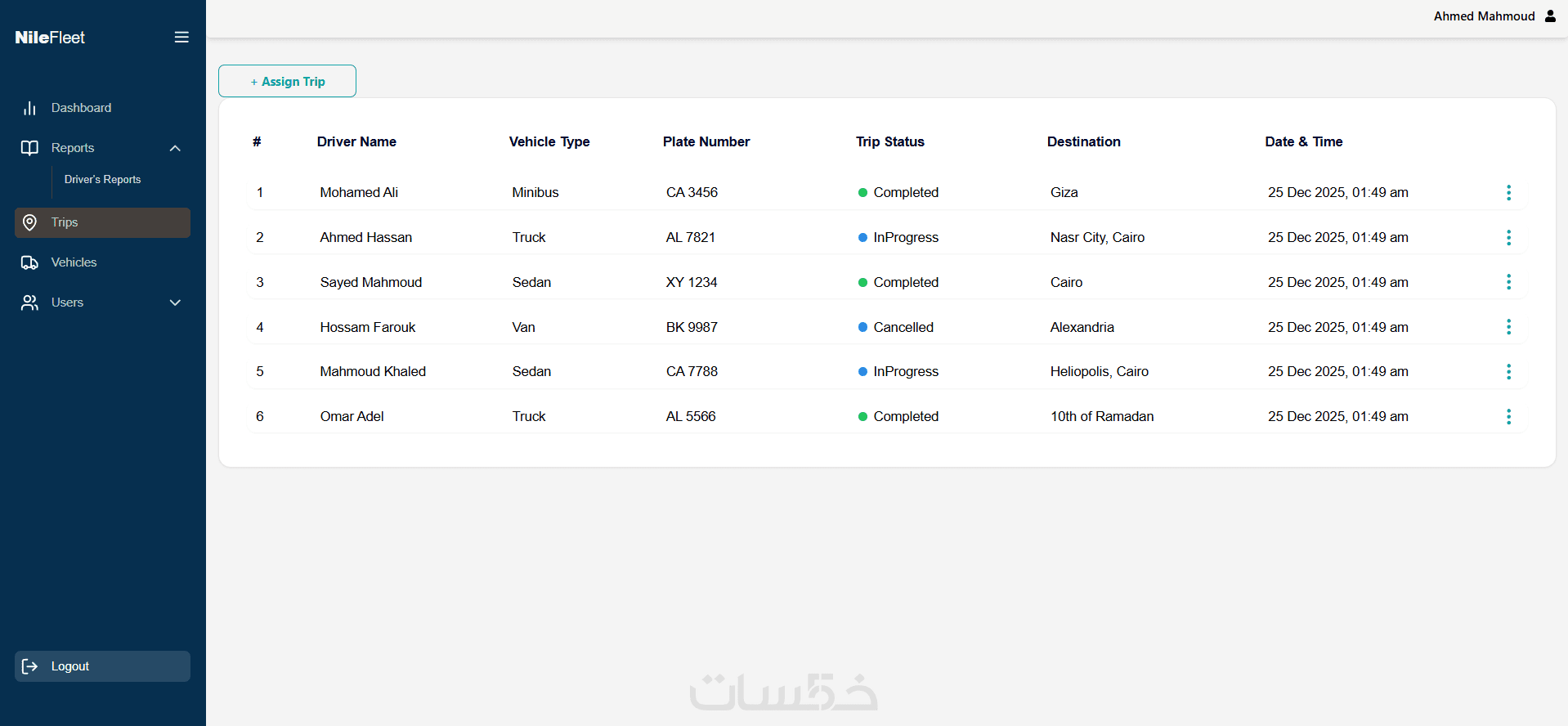Toggle the sidebar hamburger menu
Screen dimensions: 1568x726
(x=181, y=38)
